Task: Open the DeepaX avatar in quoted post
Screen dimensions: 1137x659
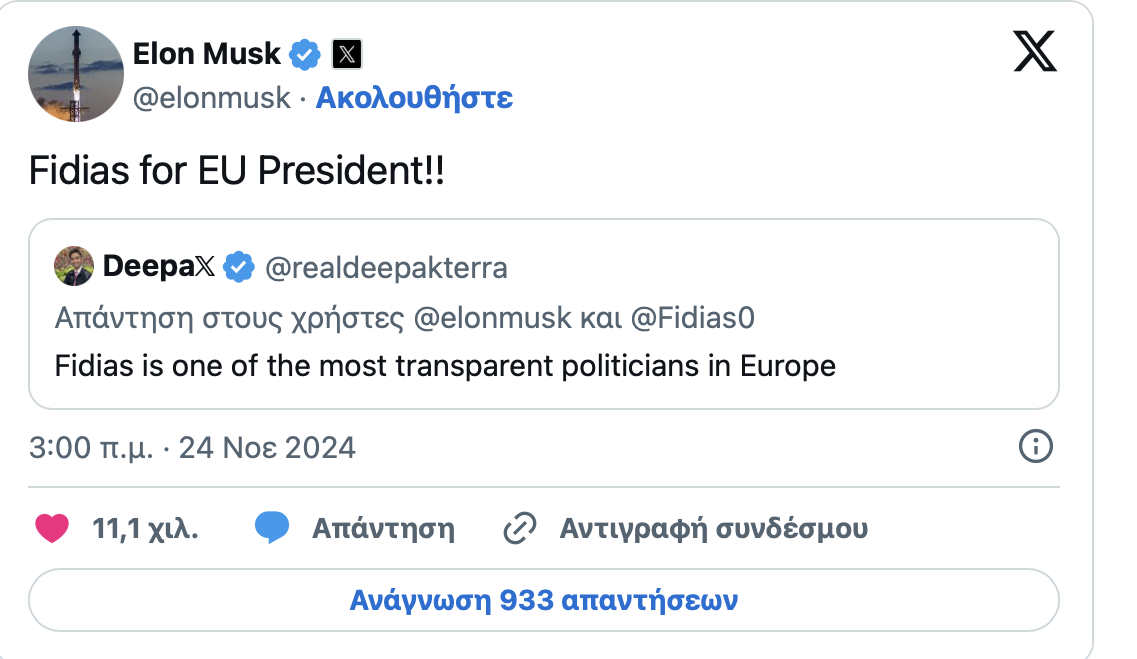Action: tap(74, 266)
